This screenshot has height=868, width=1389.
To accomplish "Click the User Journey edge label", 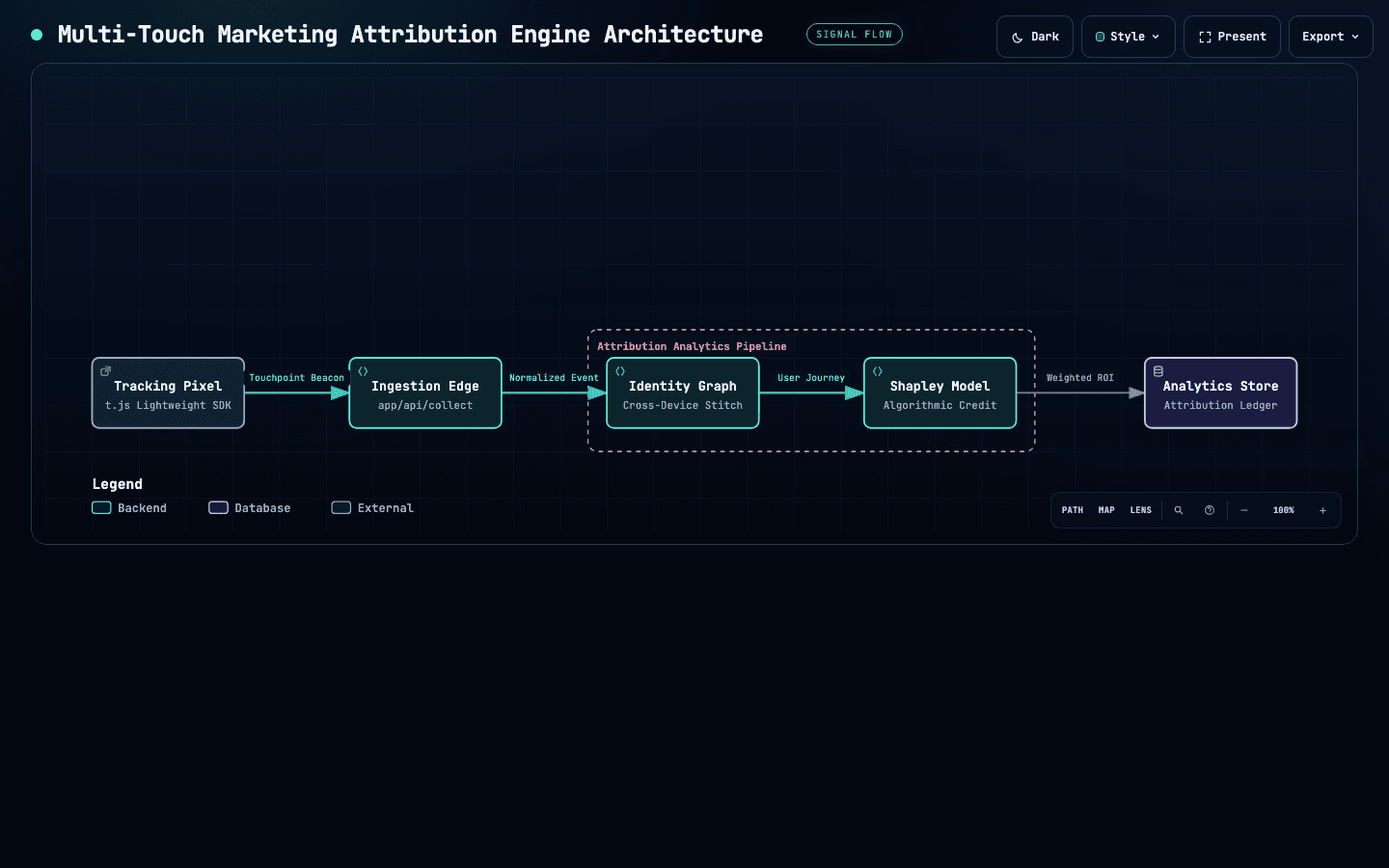I will tap(811, 378).
